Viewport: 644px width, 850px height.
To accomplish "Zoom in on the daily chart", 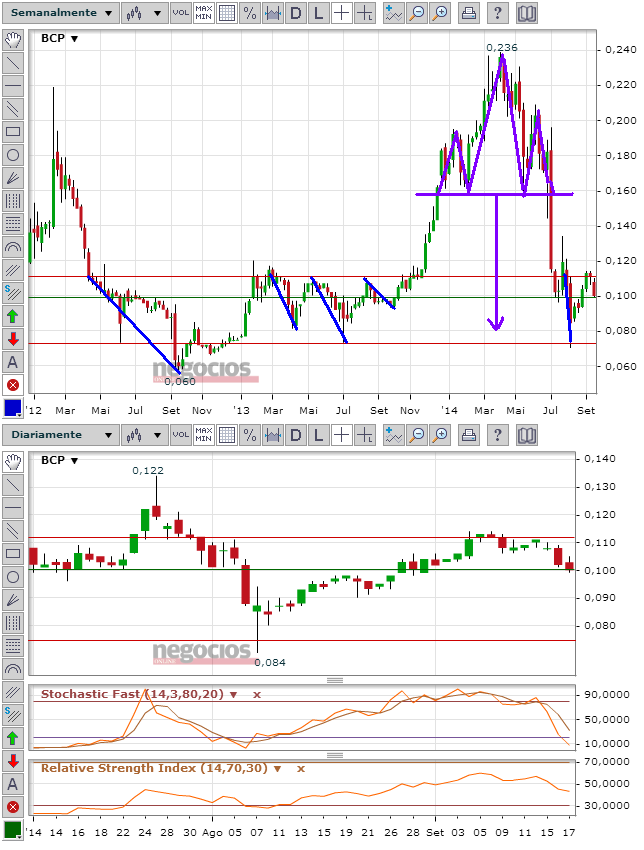I will pyautogui.click(x=441, y=435).
